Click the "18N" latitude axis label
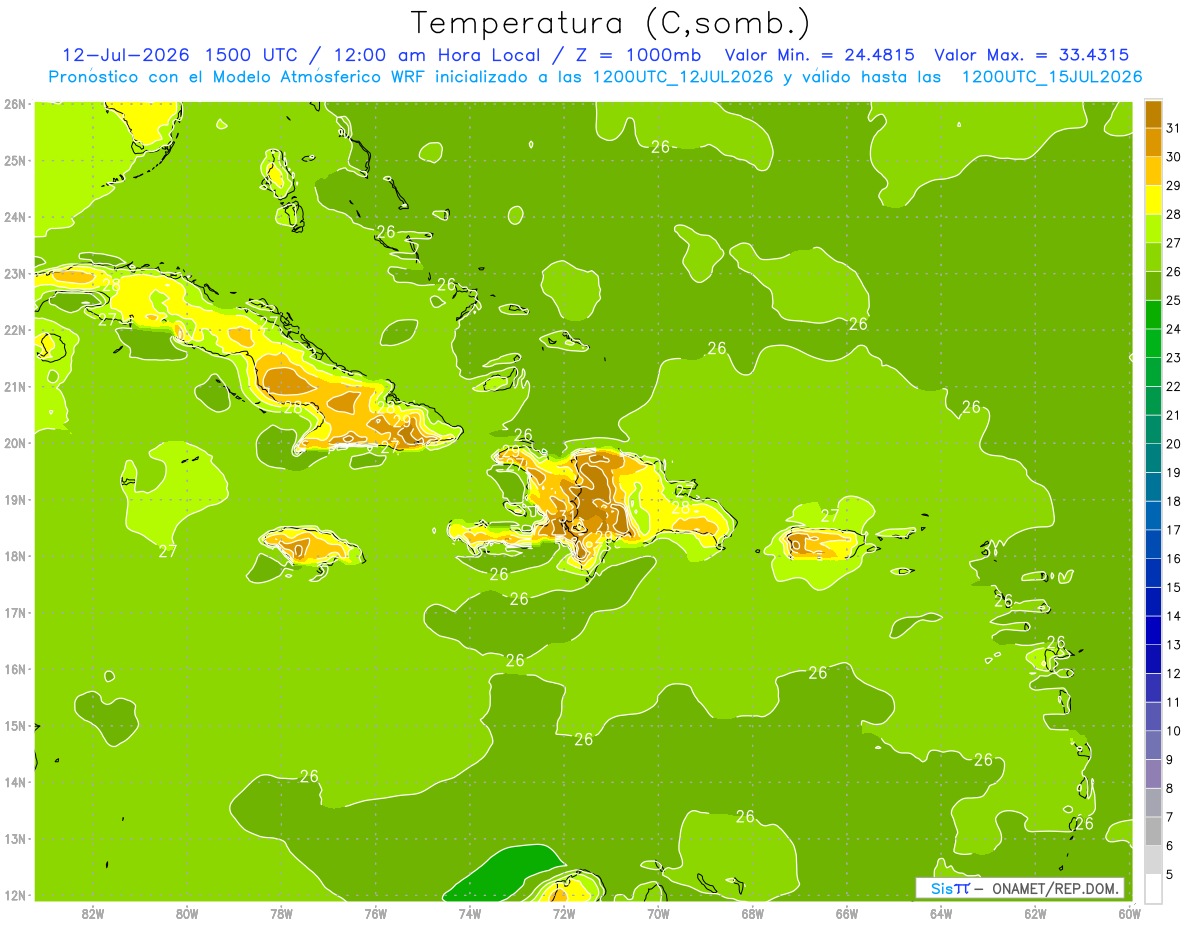 coord(15,556)
